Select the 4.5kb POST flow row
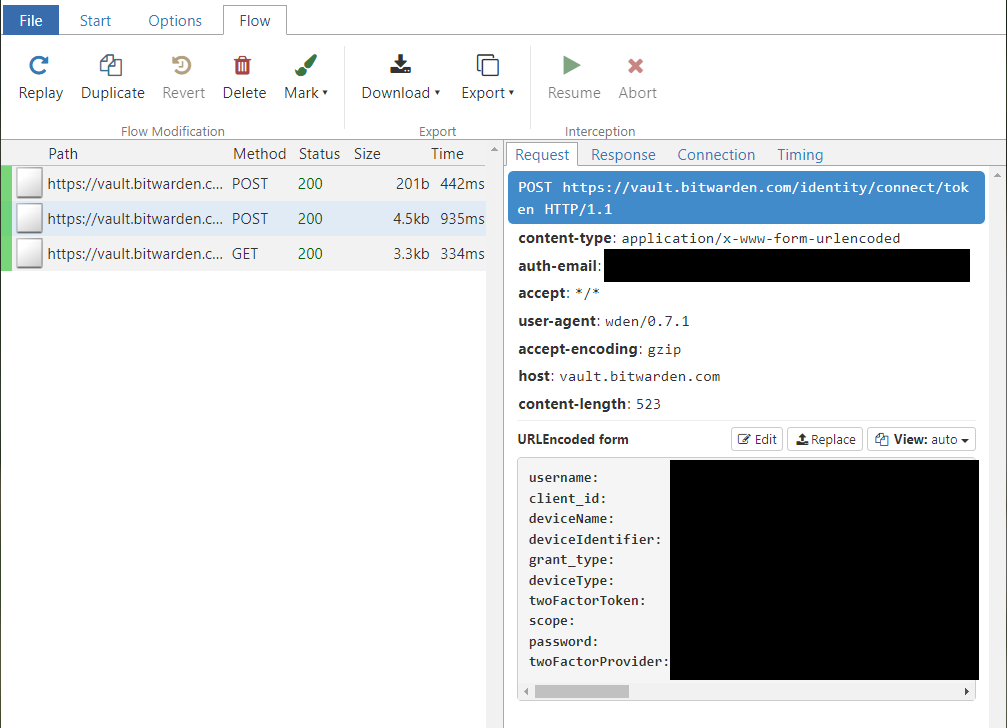Image resolution: width=1007 pixels, height=728 pixels. (244, 219)
